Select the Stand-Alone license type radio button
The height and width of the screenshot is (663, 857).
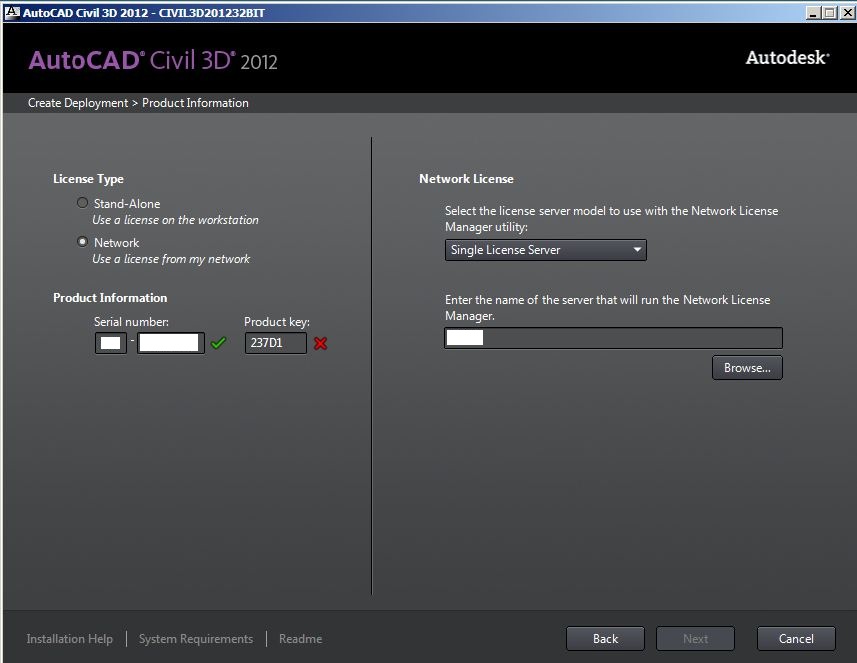pyautogui.click(x=83, y=203)
